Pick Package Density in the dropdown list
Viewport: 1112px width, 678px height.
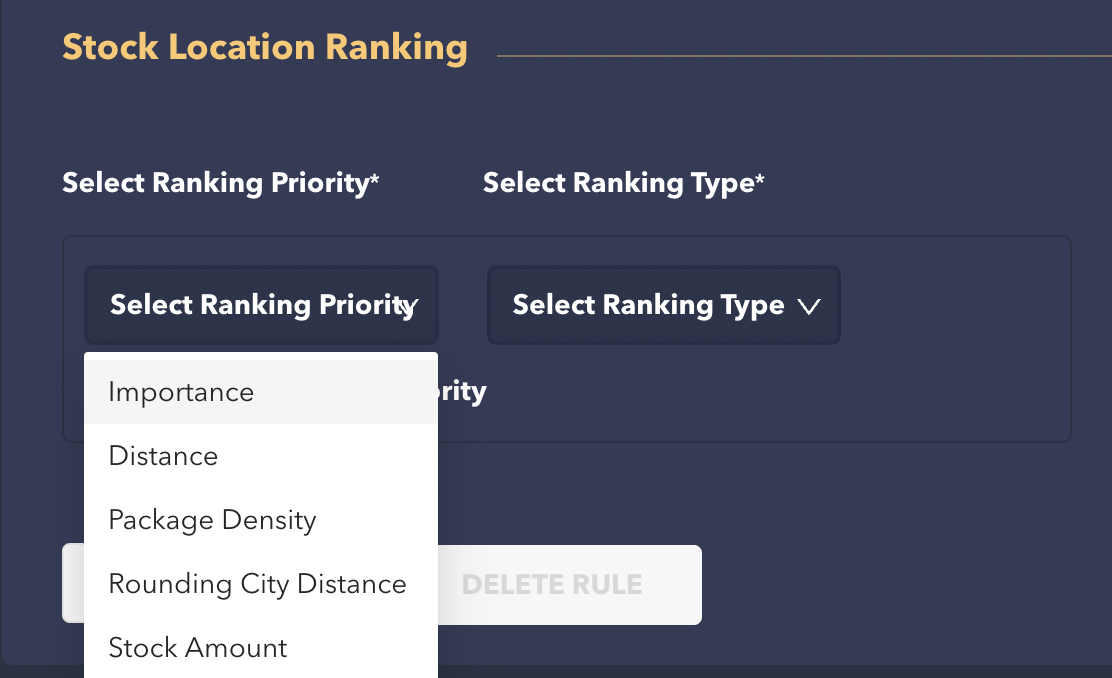[212, 520]
